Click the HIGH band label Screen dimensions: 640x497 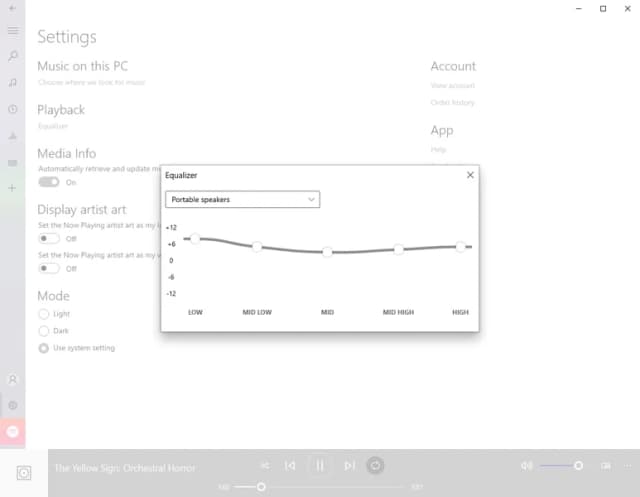point(460,312)
